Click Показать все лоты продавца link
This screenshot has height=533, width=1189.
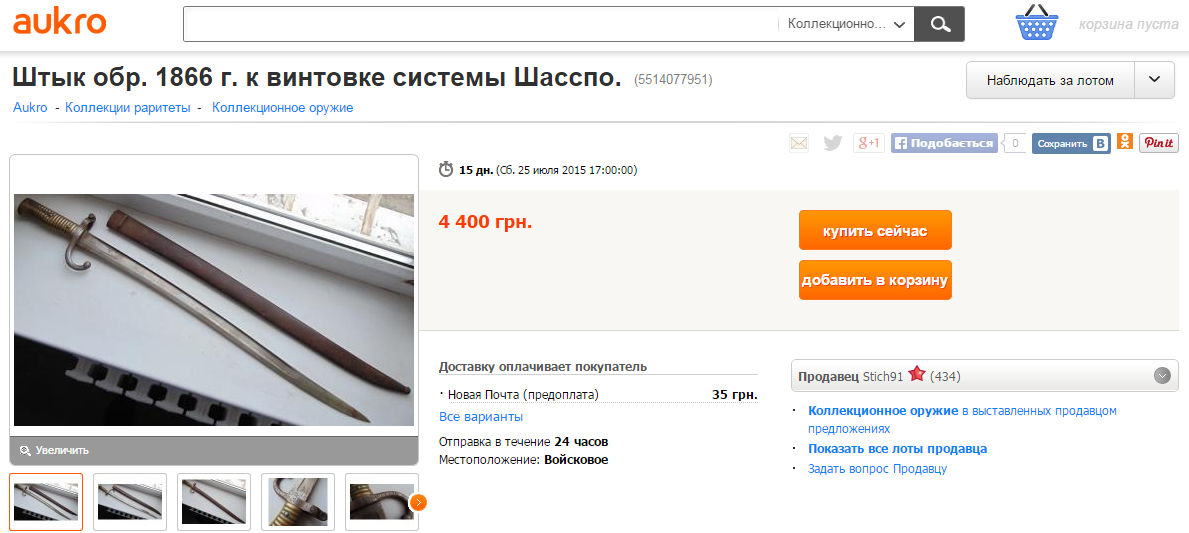898,449
